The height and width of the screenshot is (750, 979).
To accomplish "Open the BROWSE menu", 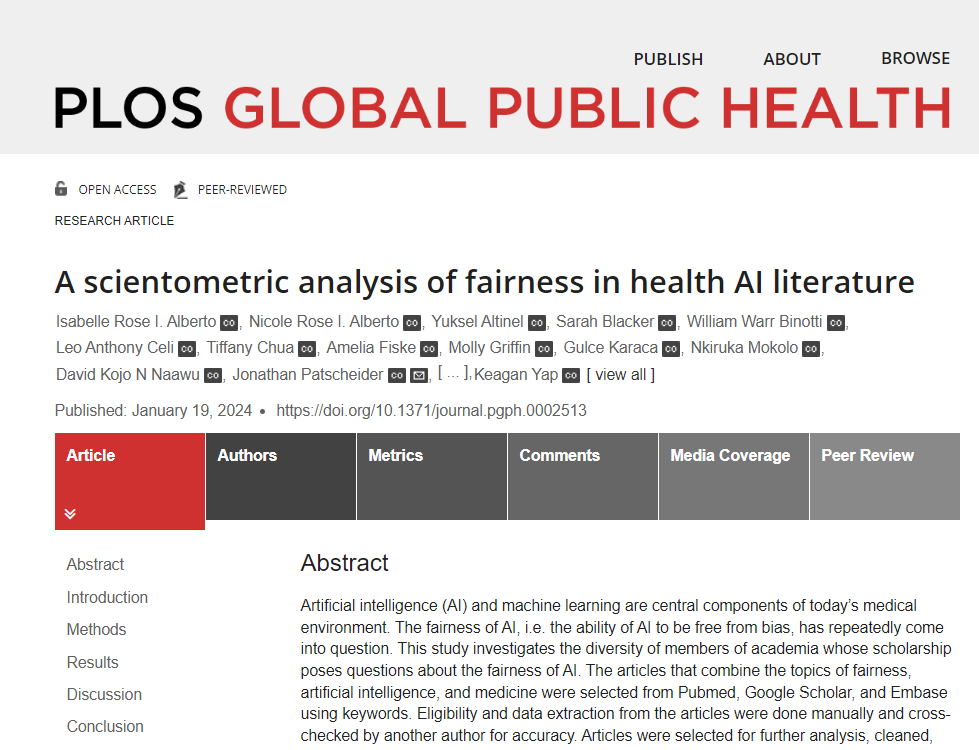I will (915, 58).
